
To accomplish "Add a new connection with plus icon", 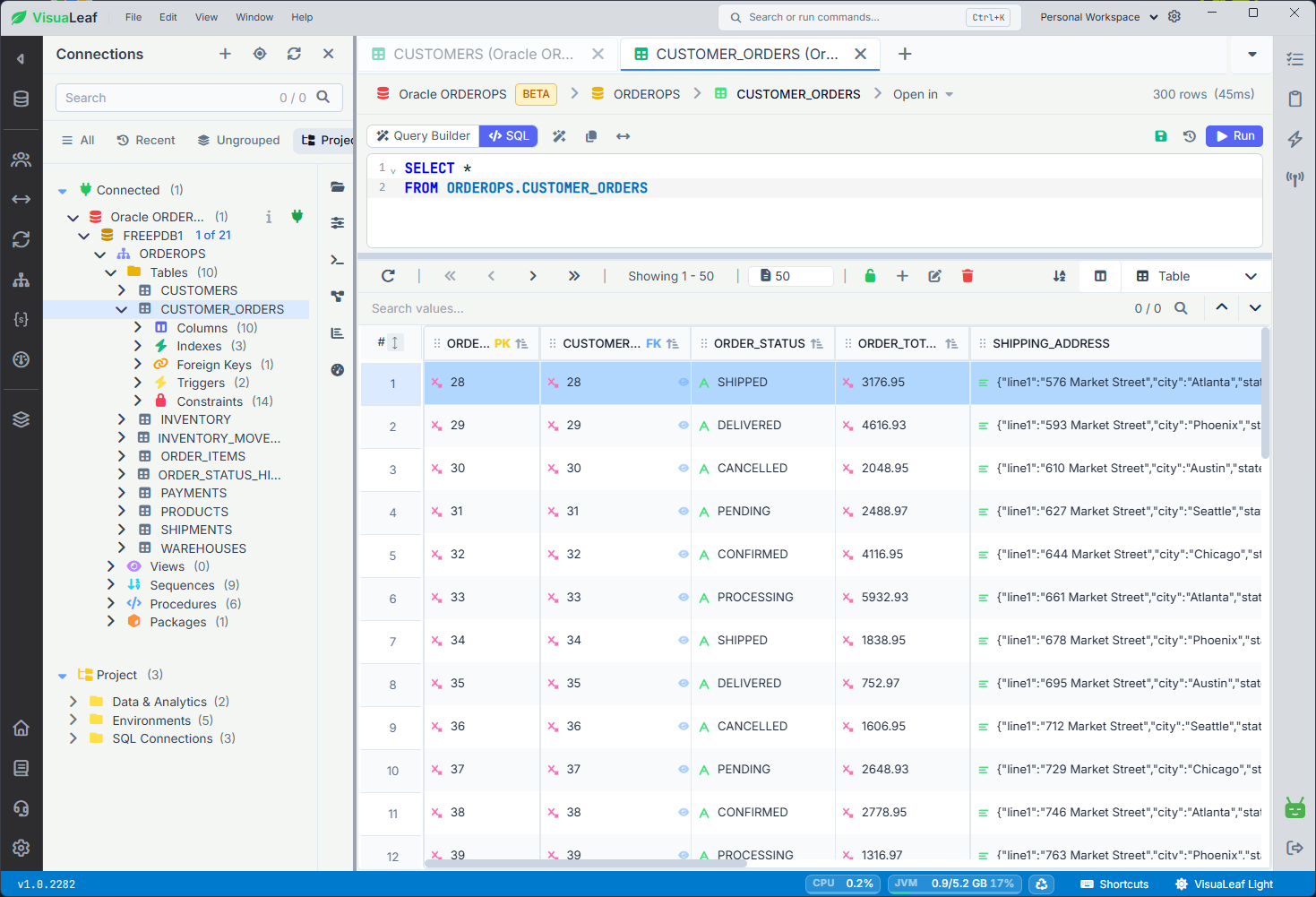I will [x=225, y=54].
